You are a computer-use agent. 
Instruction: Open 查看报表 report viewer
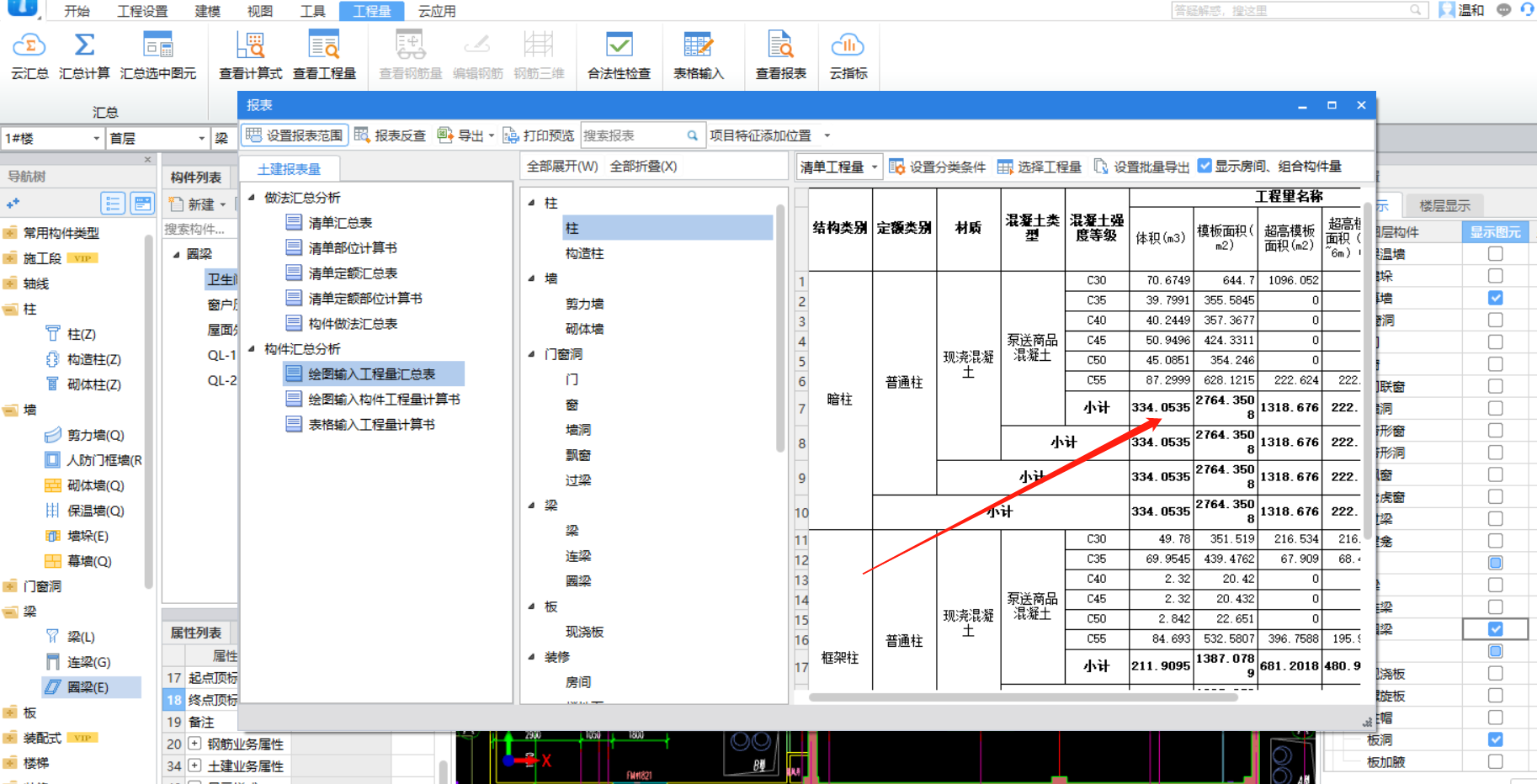pyautogui.click(x=780, y=56)
